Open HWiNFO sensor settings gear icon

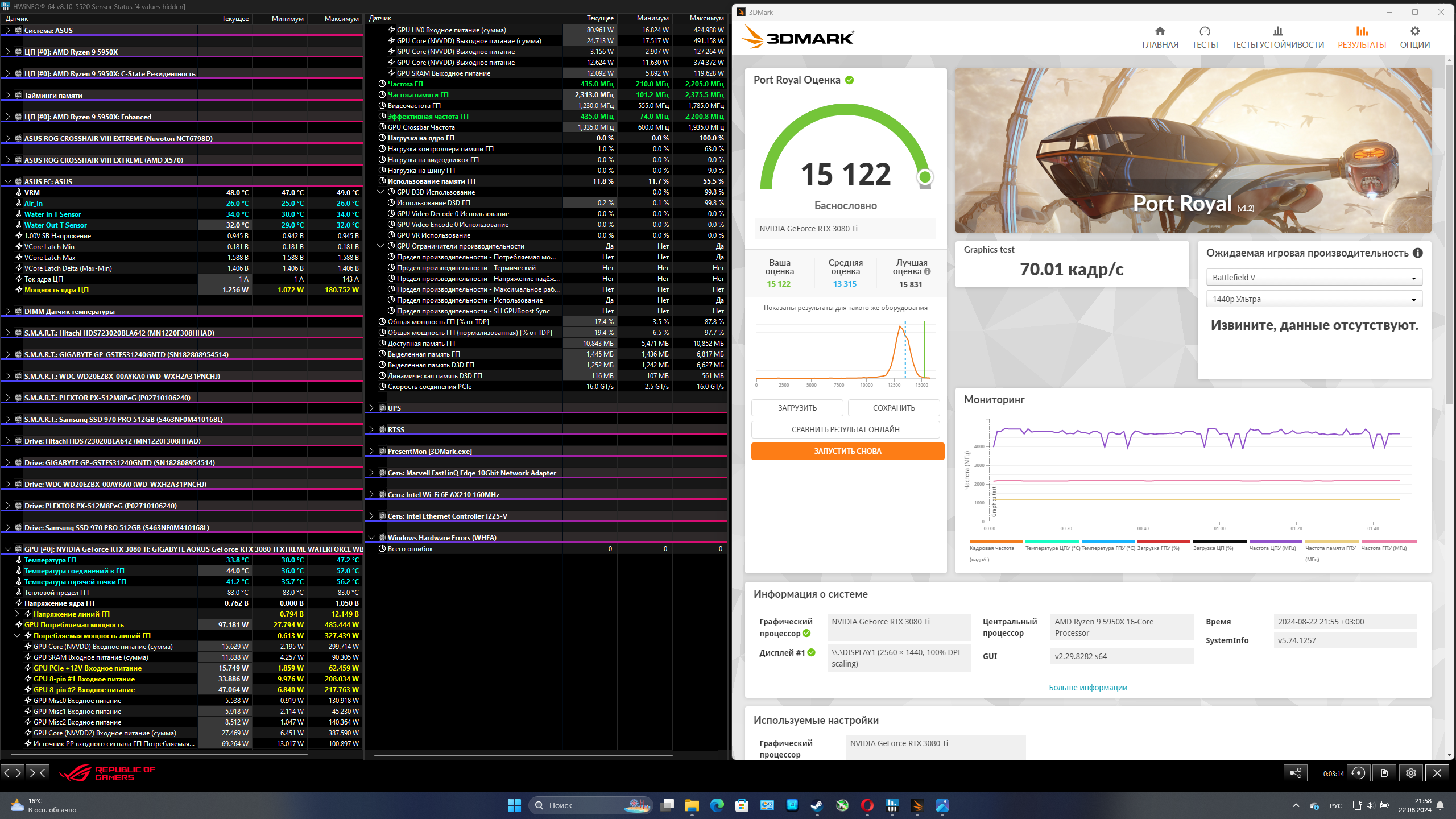[x=1411, y=773]
